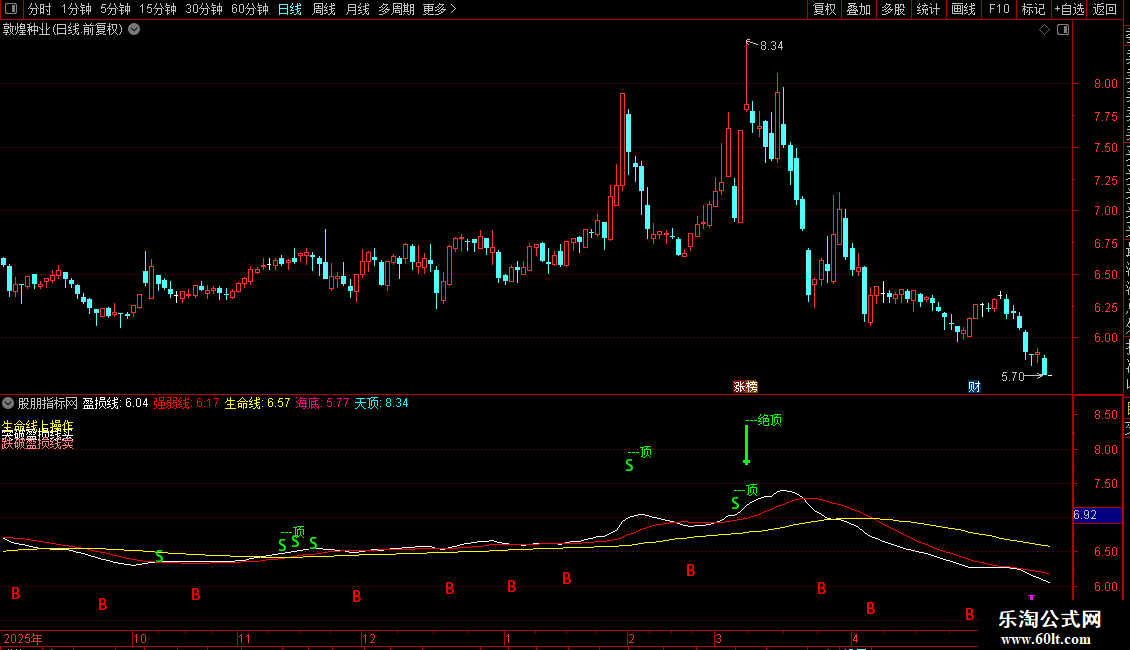This screenshot has height=650, width=1130.
Task: Click the 8.34 high price label
Action: pos(771,45)
